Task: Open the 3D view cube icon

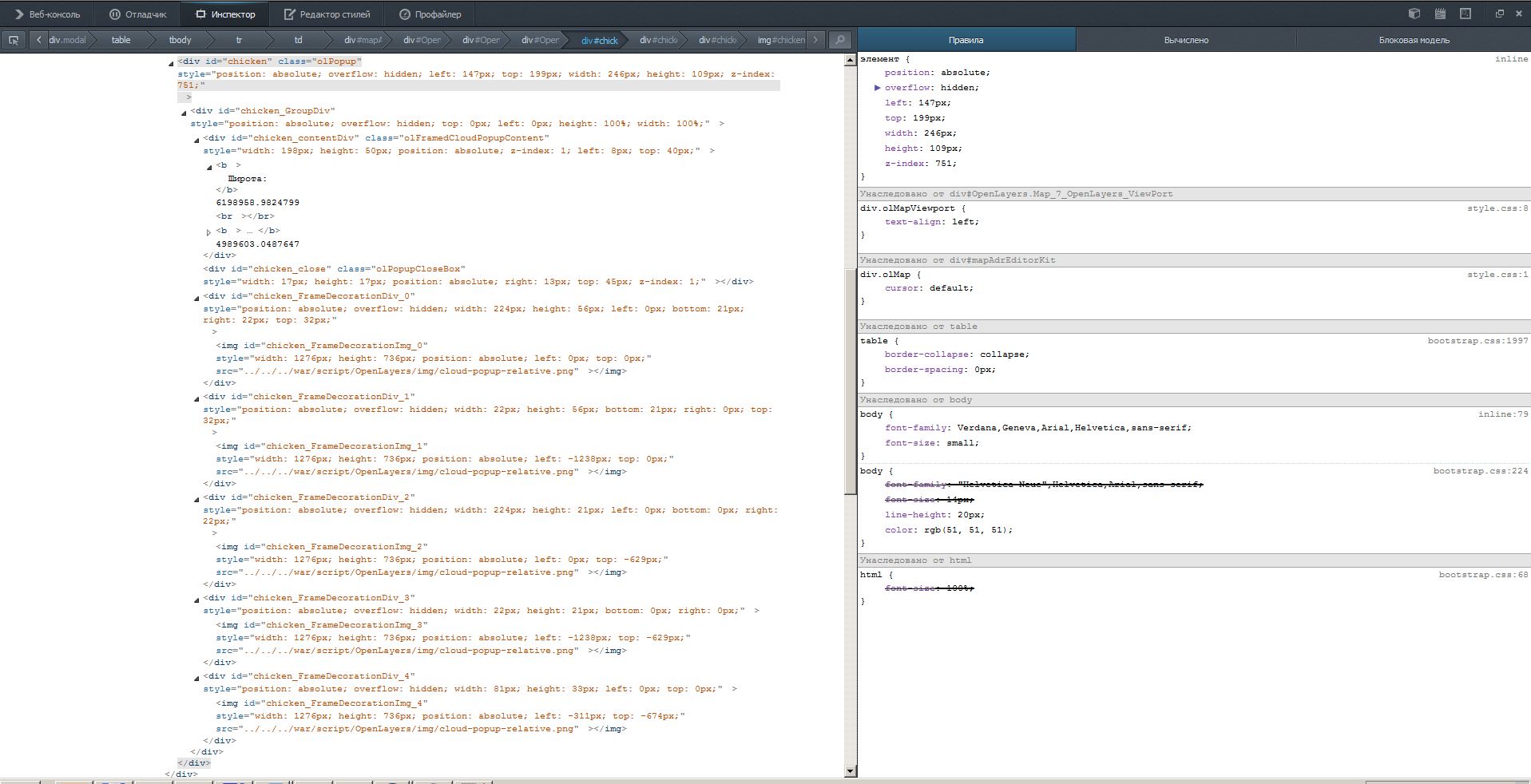Action: [x=1414, y=14]
